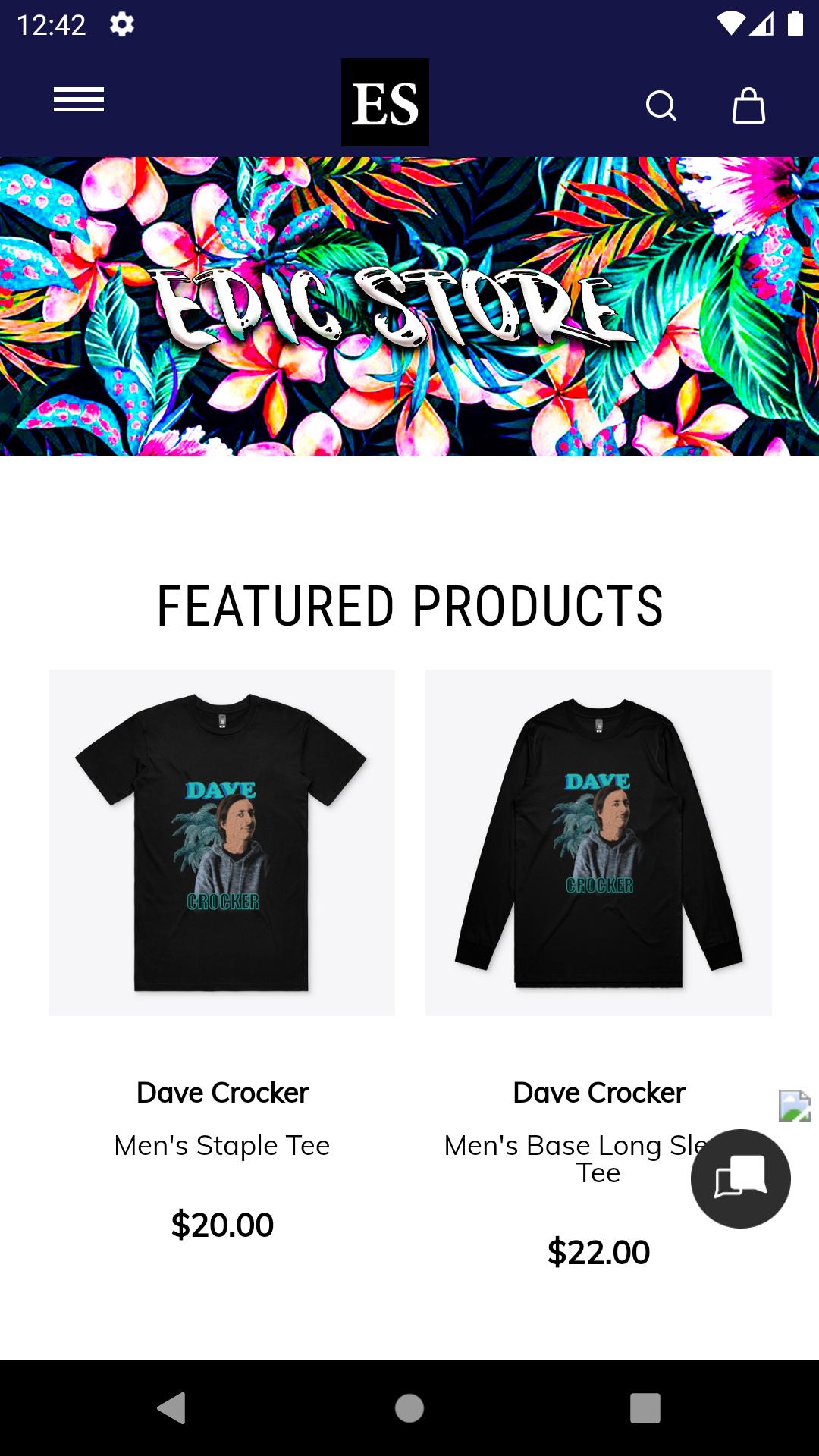Tap the ES store logo
This screenshot has width=819, height=1456.
pyautogui.click(x=385, y=102)
